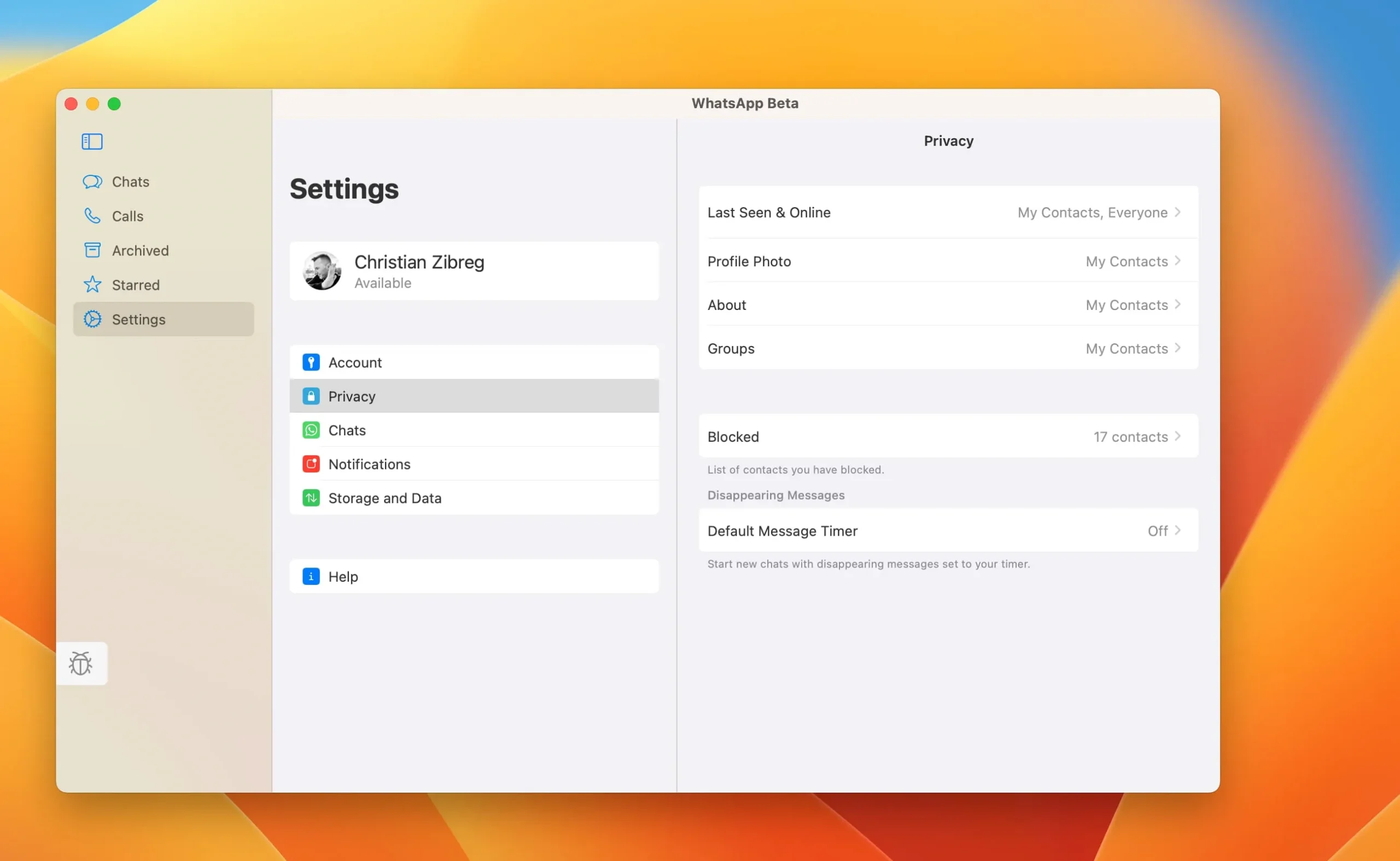Open the Storage and Data icon

click(310, 497)
